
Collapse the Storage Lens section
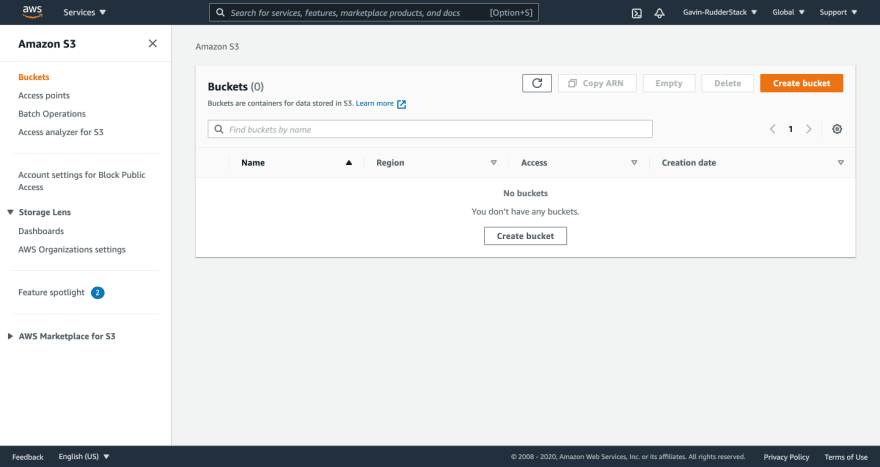point(10,212)
